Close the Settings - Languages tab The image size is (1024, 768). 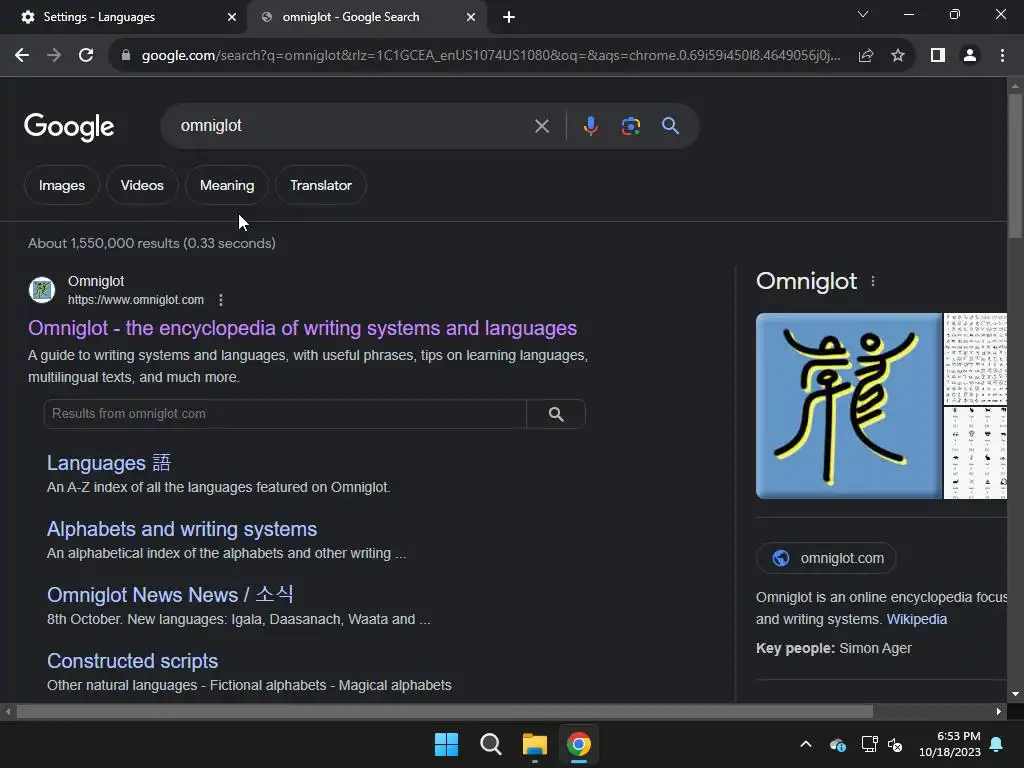pyautogui.click(x=232, y=17)
